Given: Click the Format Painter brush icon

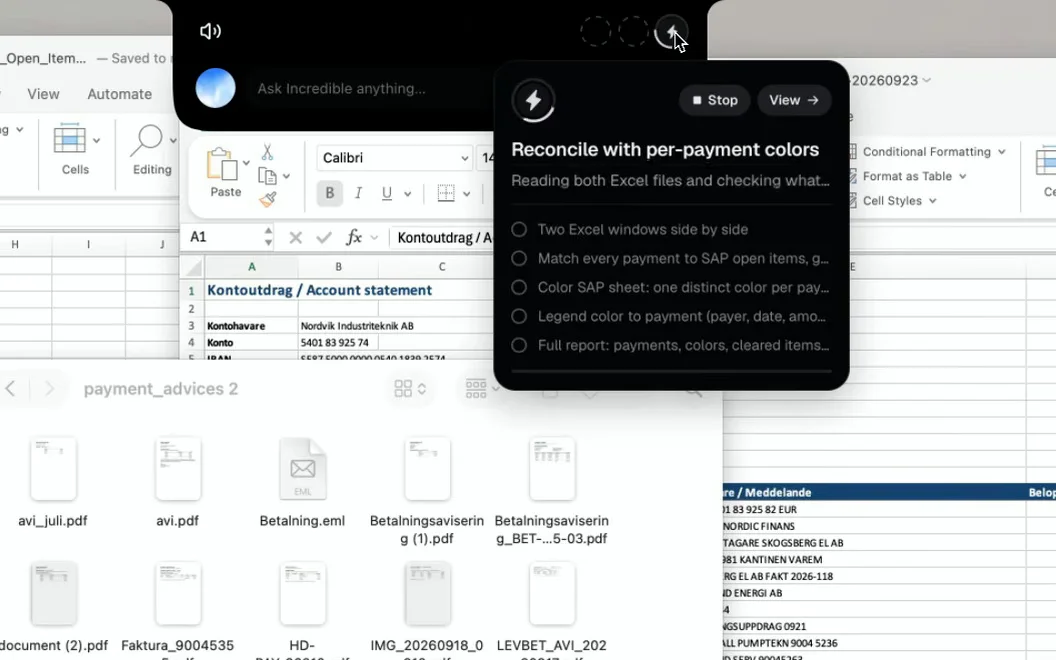Looking at the screenshot, I should (x=267, y=199).
